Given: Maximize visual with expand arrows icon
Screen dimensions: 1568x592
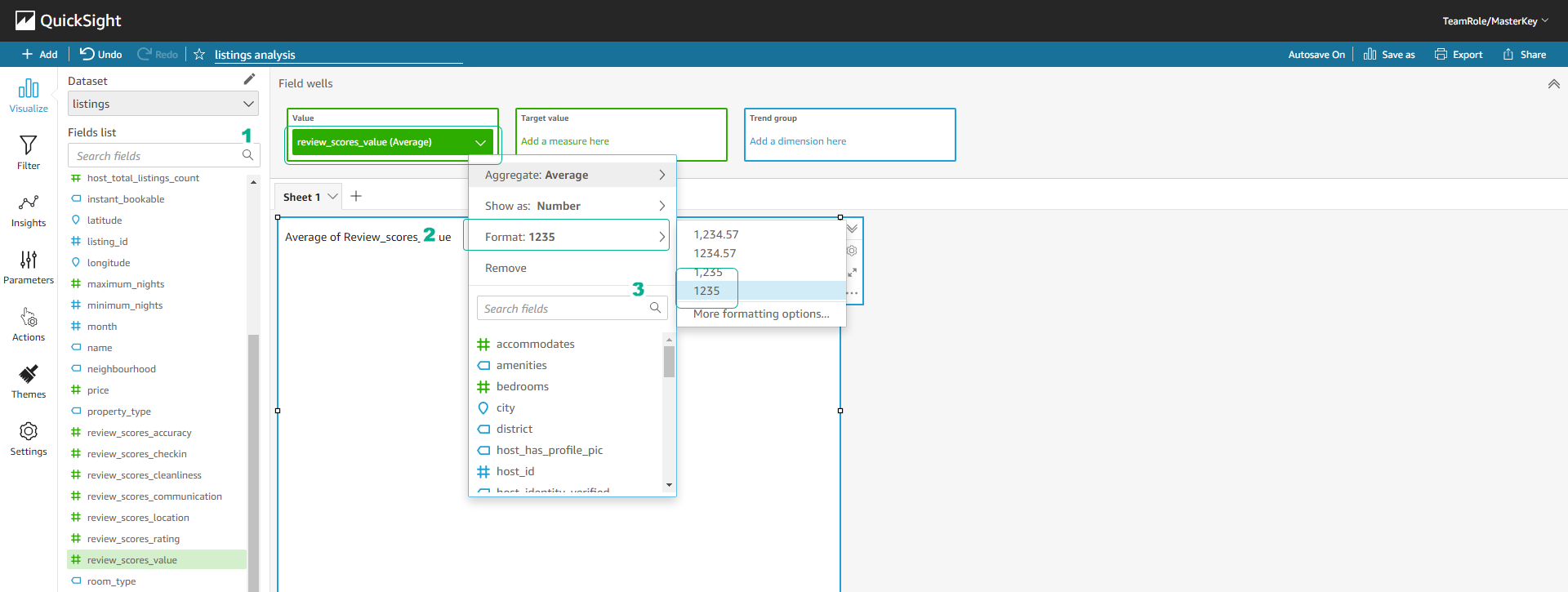Looking at the screenshot, I should click(852, 272).
